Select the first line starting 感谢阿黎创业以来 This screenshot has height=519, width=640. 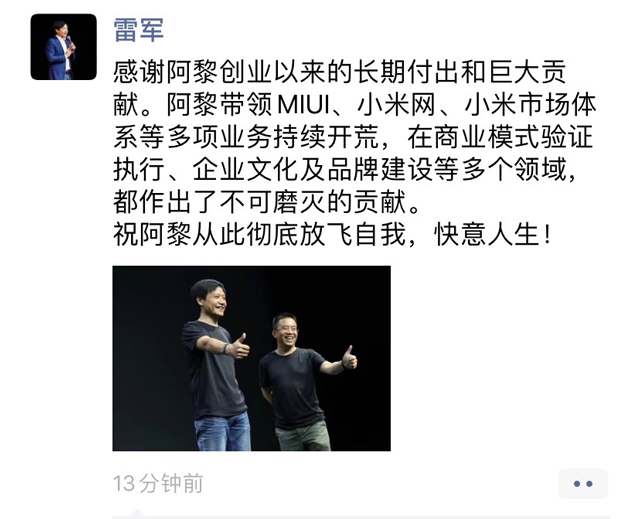pyautogui.click(x=340, y=72)
